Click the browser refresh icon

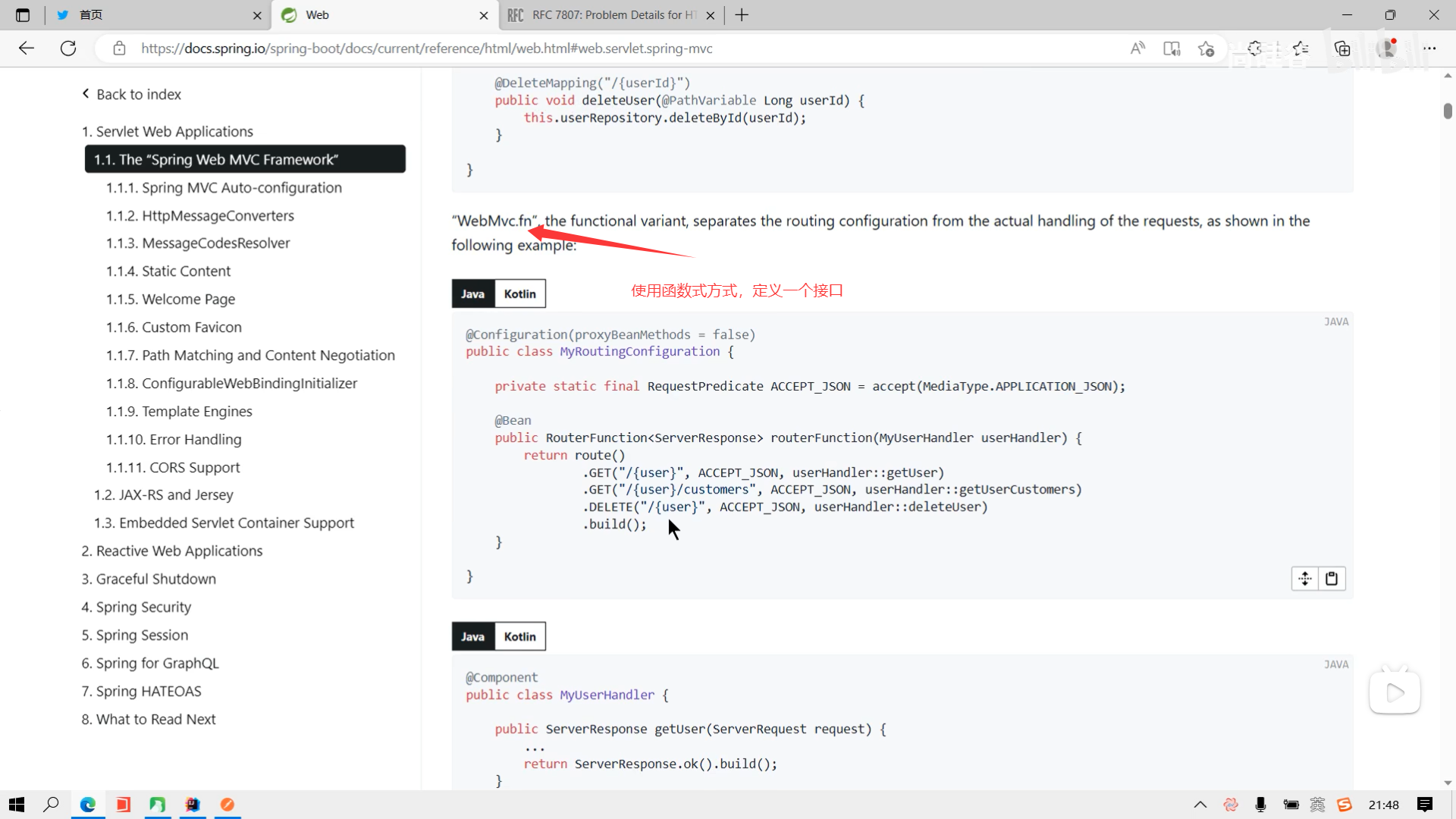[68, 49]
